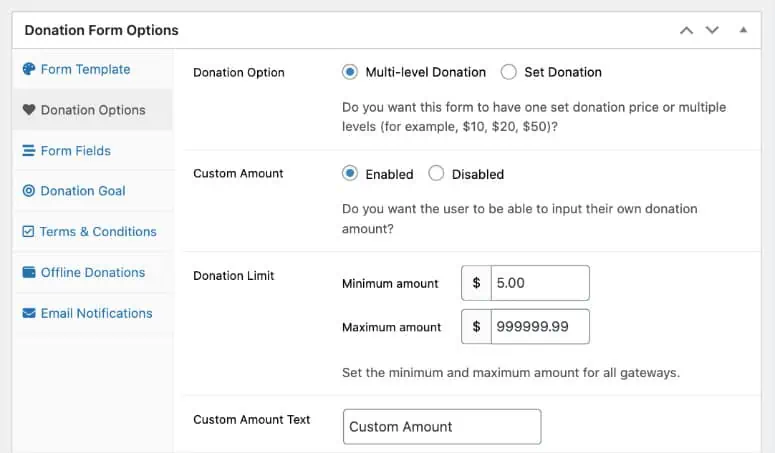Select the Set Donation radio button

pyautogui.click(x=509, y=72)
